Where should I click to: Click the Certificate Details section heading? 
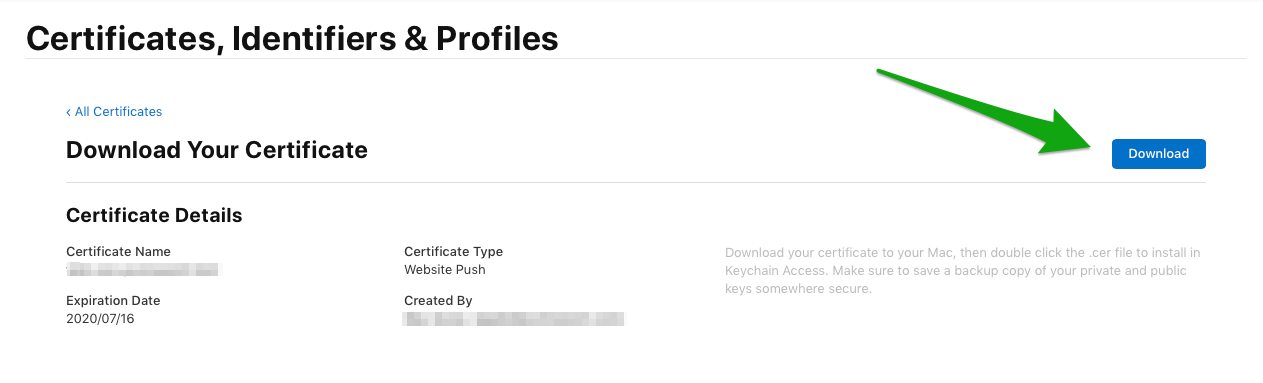click(x=154, y=215)
